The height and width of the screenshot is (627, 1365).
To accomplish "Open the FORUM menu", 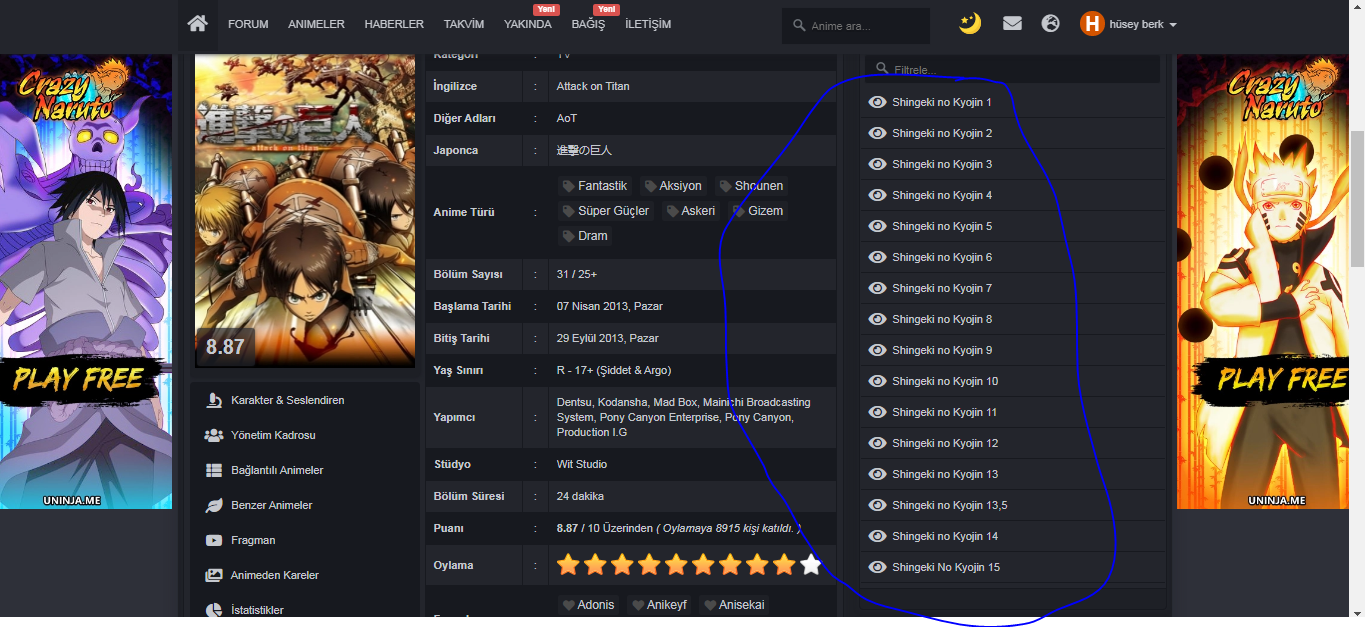I will 248,24.
